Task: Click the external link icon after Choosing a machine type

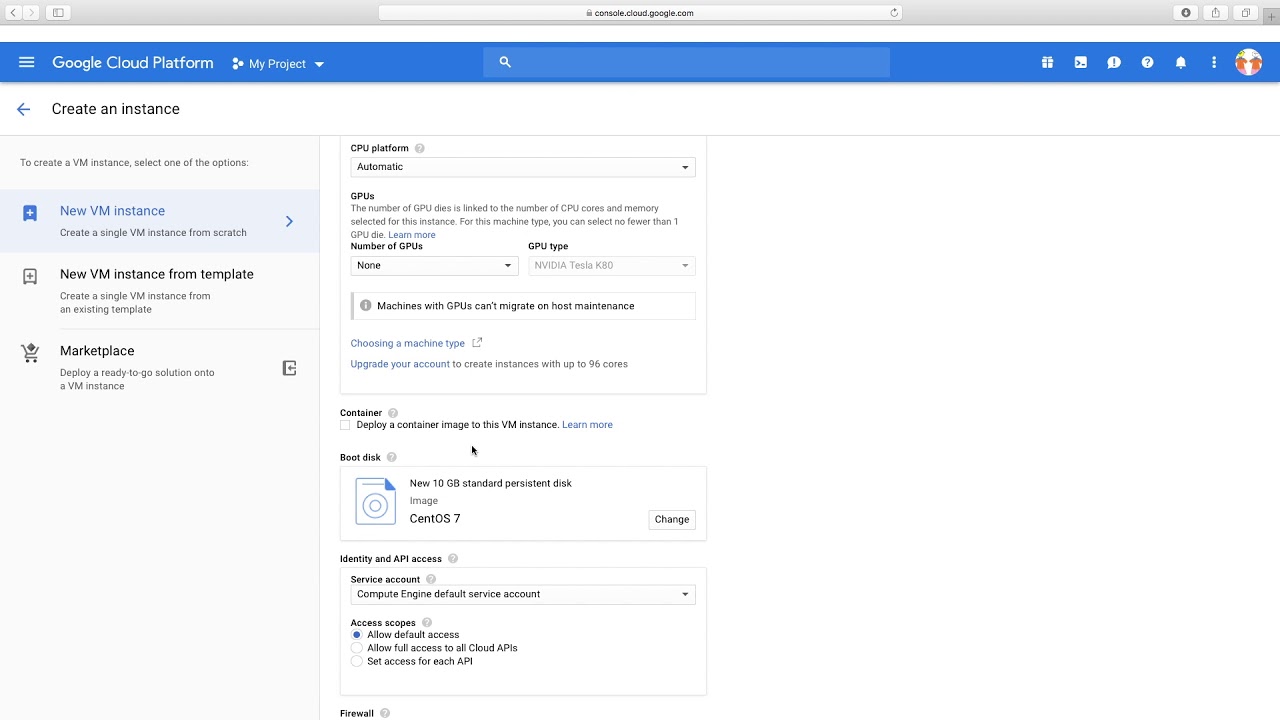Action: (477, 342)
